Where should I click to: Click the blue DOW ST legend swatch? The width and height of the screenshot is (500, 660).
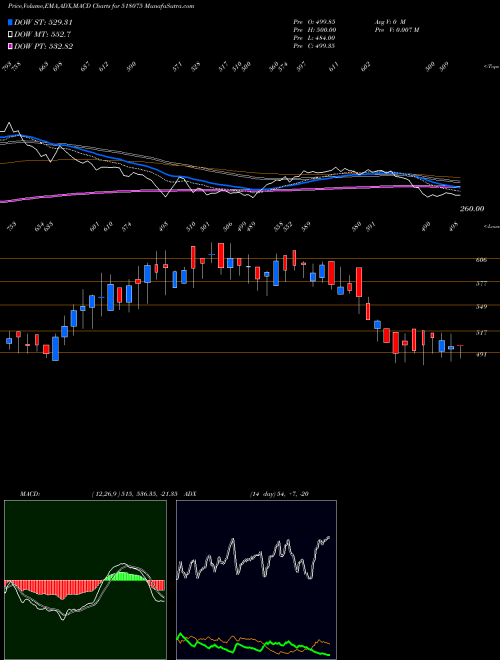point(10,22)
